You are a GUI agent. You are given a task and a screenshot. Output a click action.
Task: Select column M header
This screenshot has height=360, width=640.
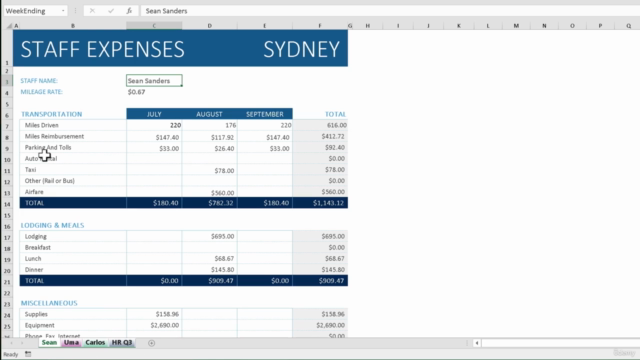pyautogui.click(x=516, y=26)
